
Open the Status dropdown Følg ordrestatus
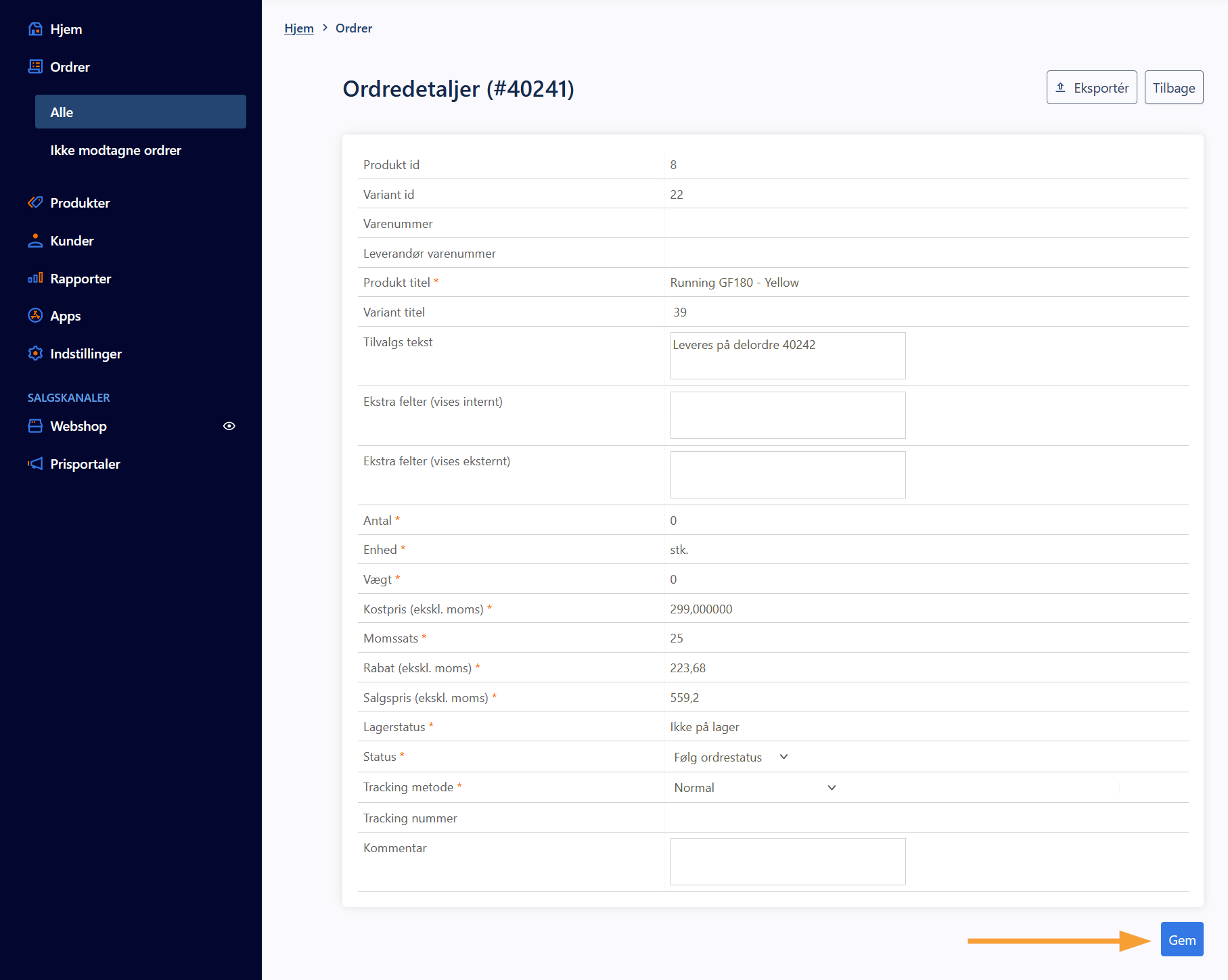coord(730,757)
